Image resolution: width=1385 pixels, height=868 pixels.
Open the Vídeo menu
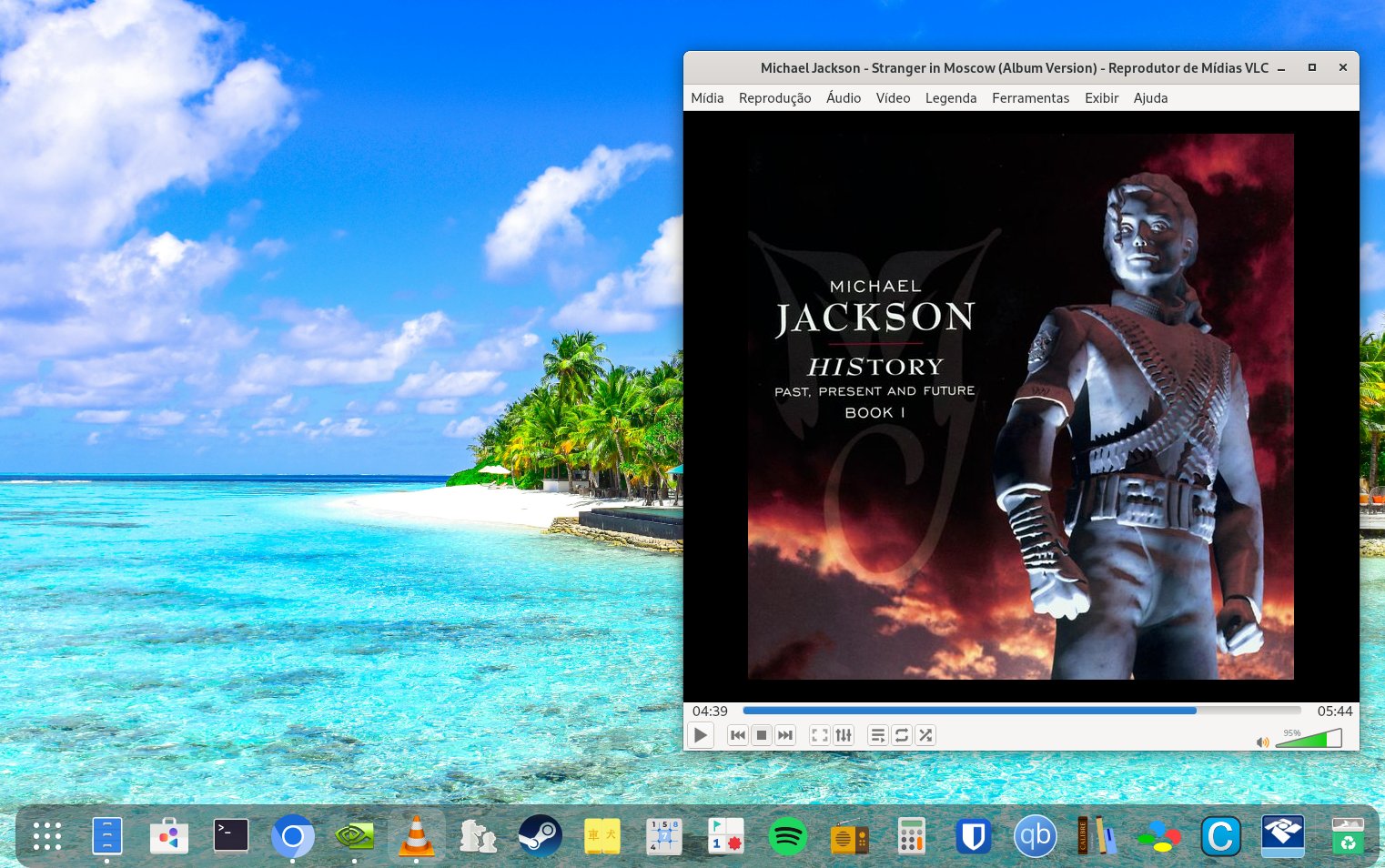pyautogui.click(x=893, y=98)
